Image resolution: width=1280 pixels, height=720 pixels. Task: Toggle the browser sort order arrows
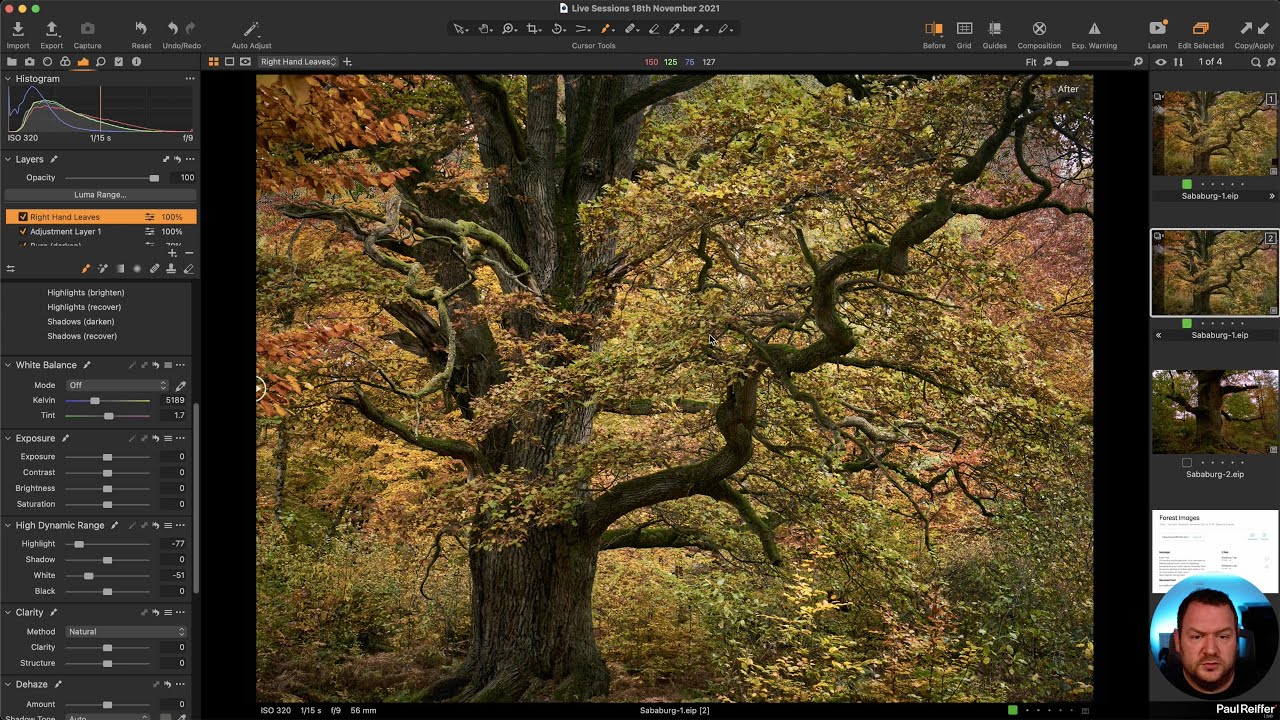1178,62
